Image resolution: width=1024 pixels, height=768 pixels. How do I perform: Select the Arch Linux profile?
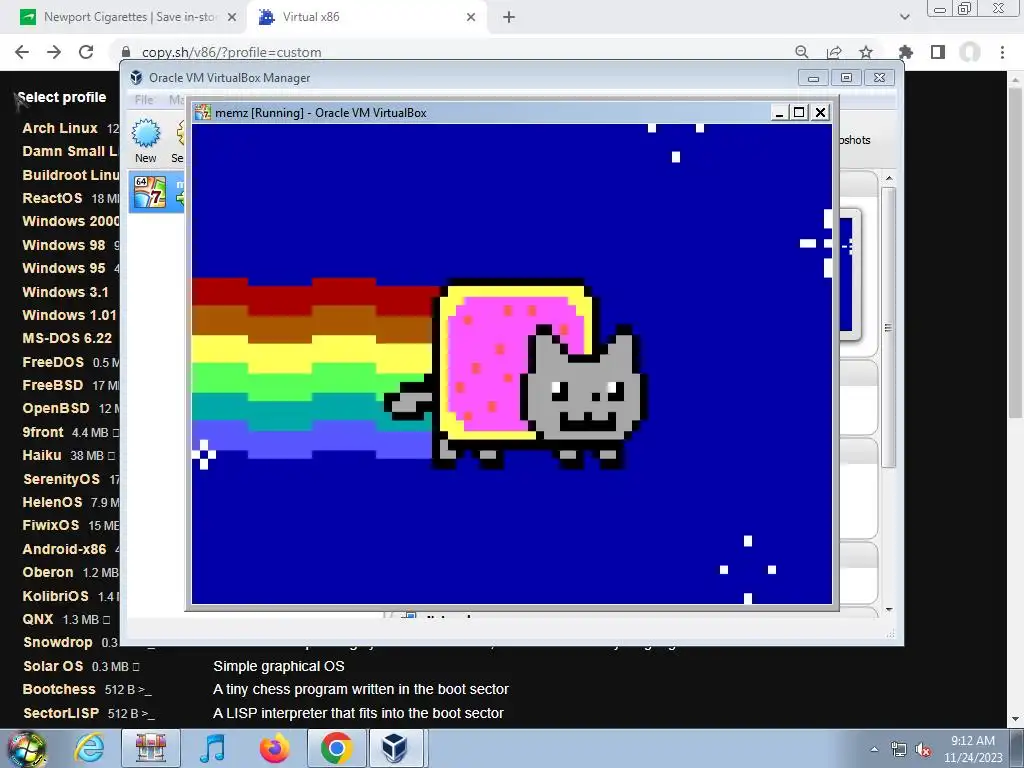click(59, 128)
